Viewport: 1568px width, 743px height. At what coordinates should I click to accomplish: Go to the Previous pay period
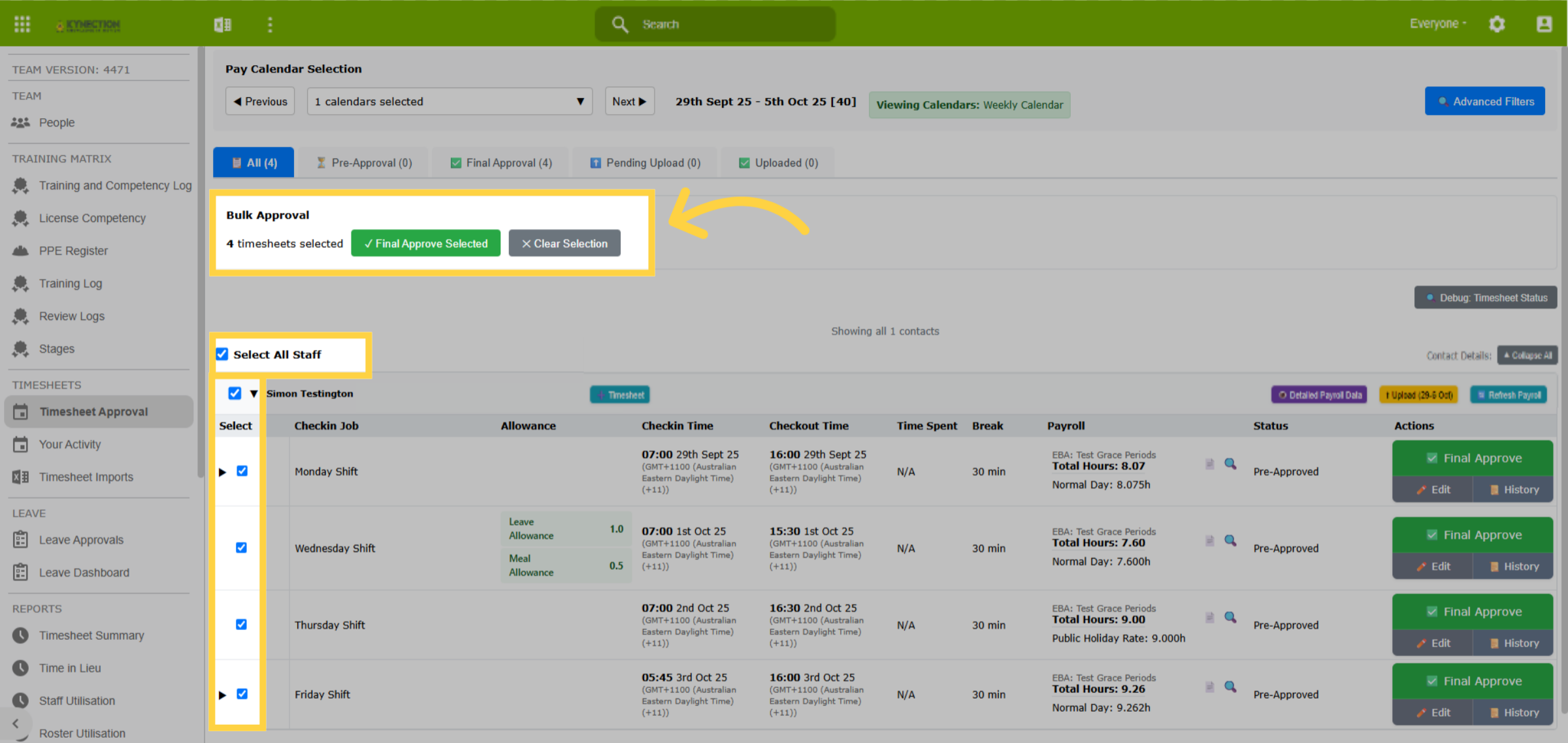(x=260, y=101)
